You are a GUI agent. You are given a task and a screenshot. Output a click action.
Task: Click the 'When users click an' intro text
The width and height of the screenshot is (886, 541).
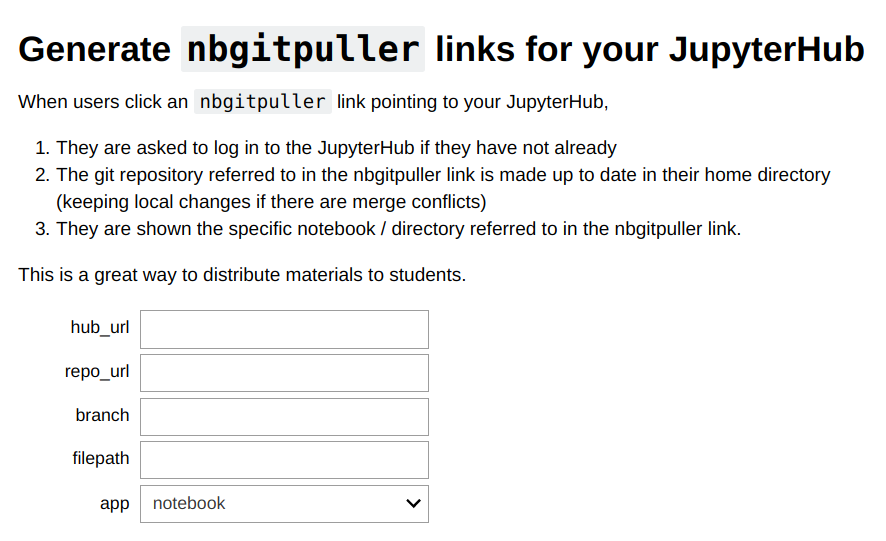click(103, 102)
